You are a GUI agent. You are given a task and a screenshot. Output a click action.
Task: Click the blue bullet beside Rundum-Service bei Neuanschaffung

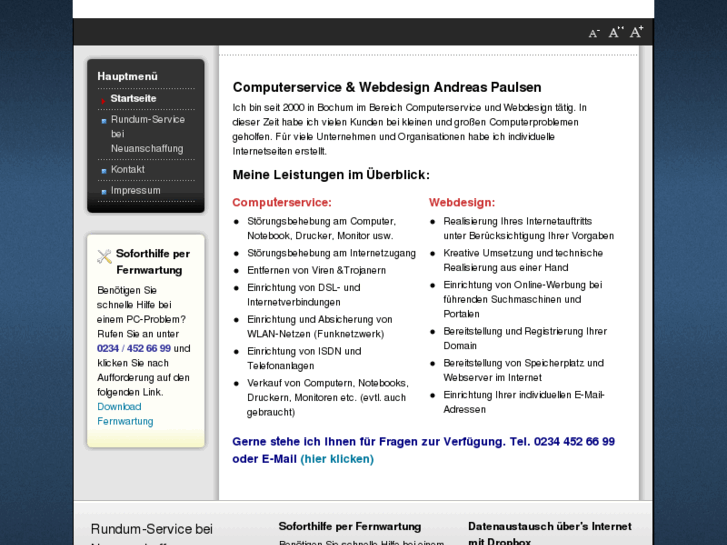point(104,121)
